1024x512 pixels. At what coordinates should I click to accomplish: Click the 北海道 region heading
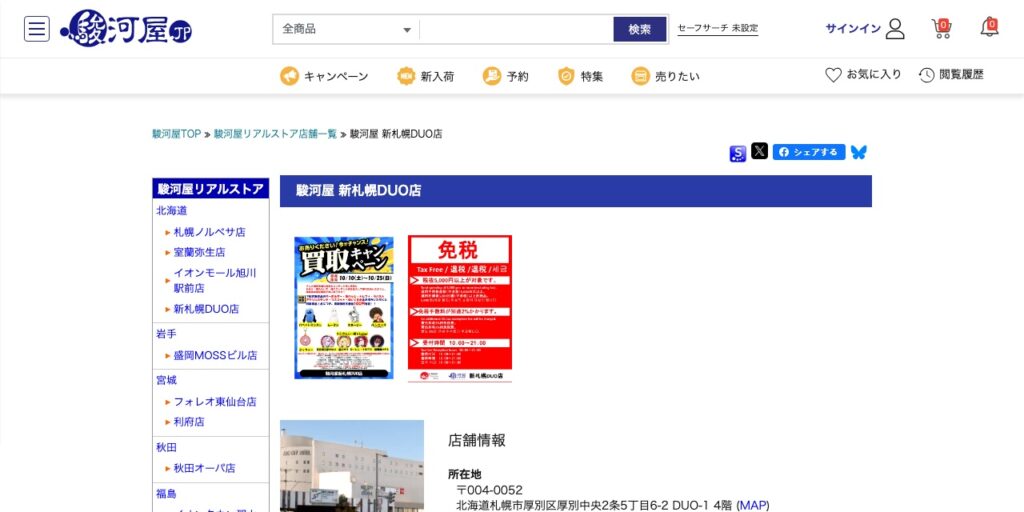(x=171, y=211)
